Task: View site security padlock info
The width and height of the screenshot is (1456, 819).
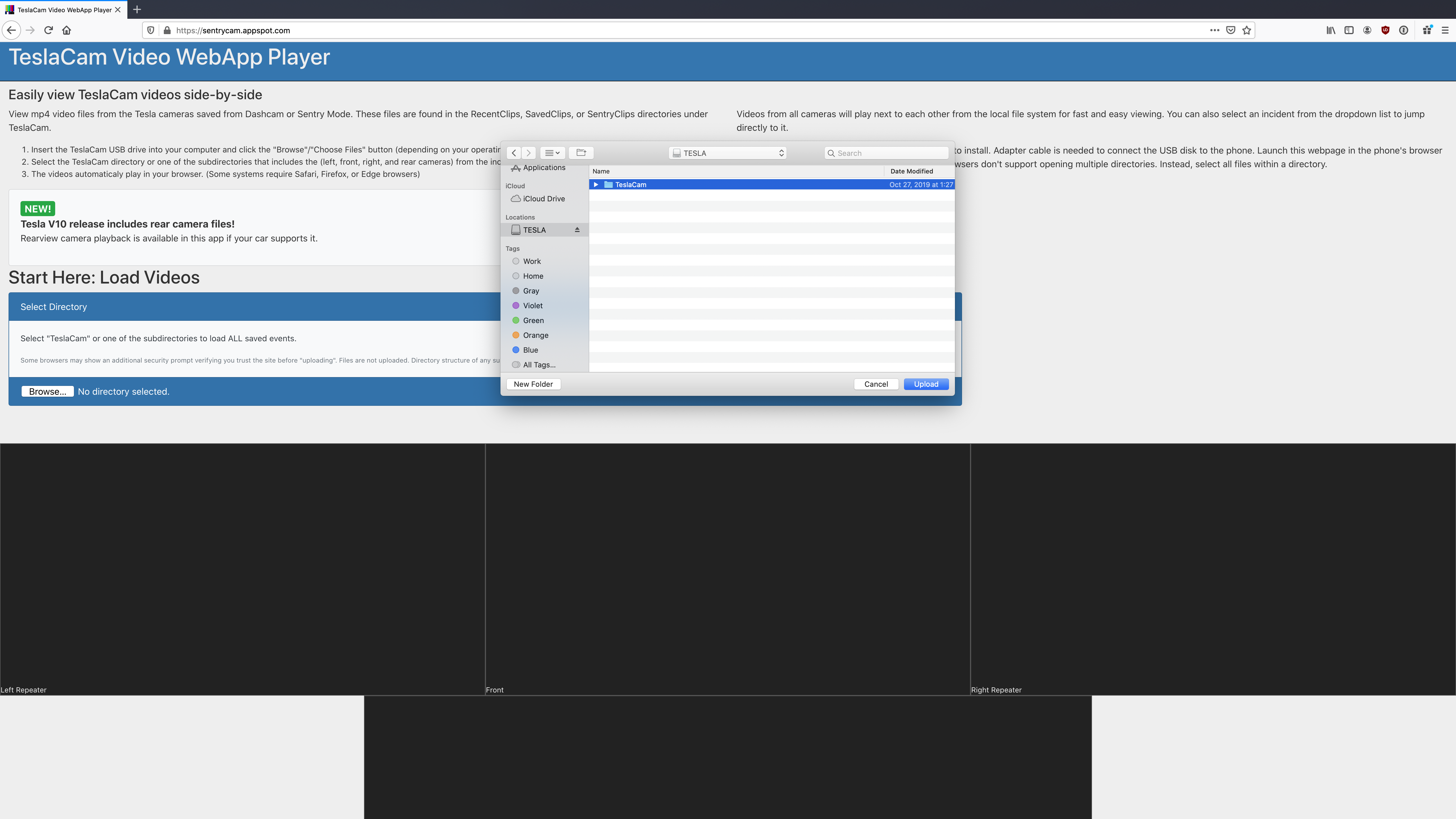Action: point(167,30)
